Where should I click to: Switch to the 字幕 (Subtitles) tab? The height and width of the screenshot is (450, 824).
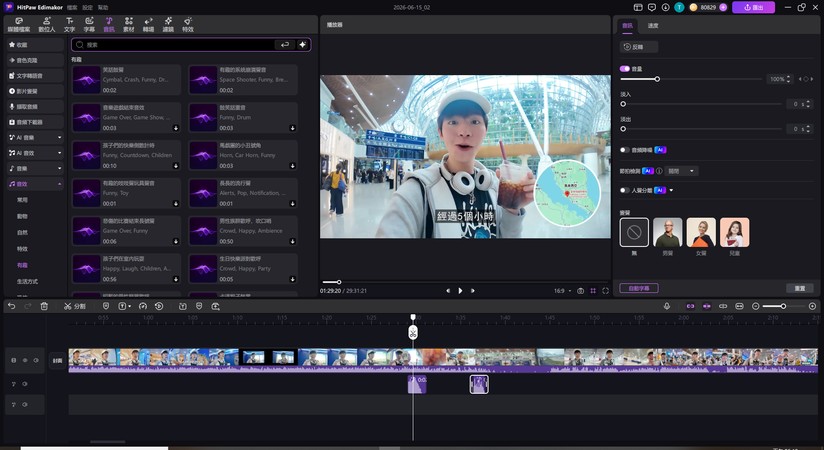[89, 24]
